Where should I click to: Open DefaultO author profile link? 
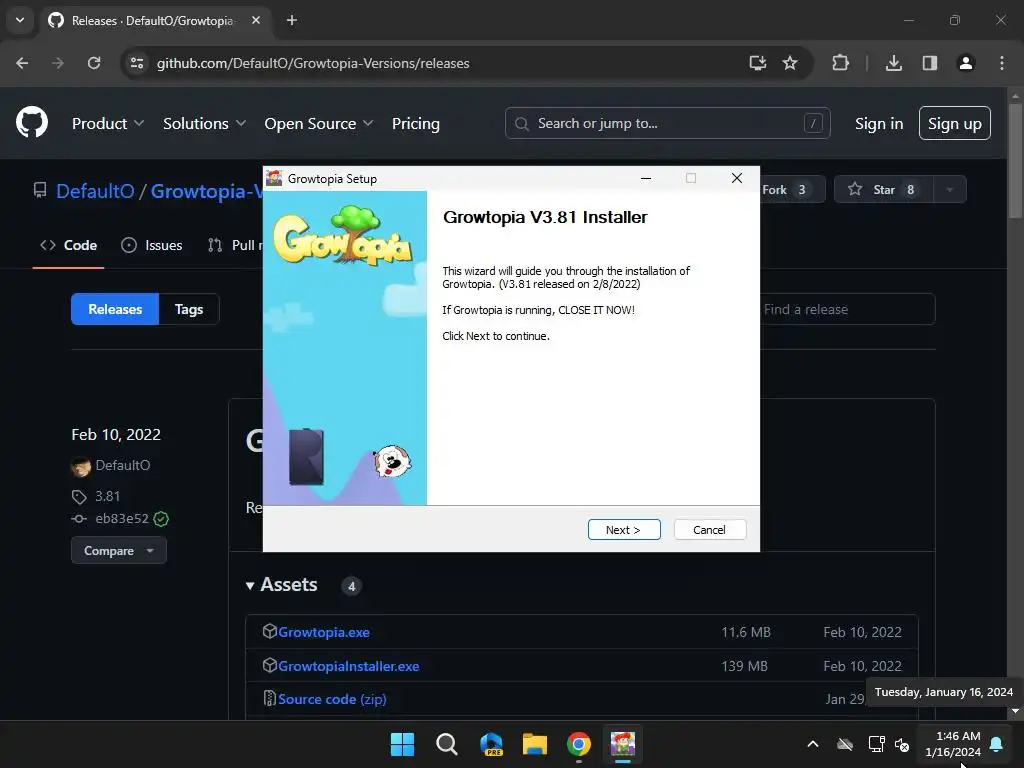pyautogui.click(x=122, y=465)
